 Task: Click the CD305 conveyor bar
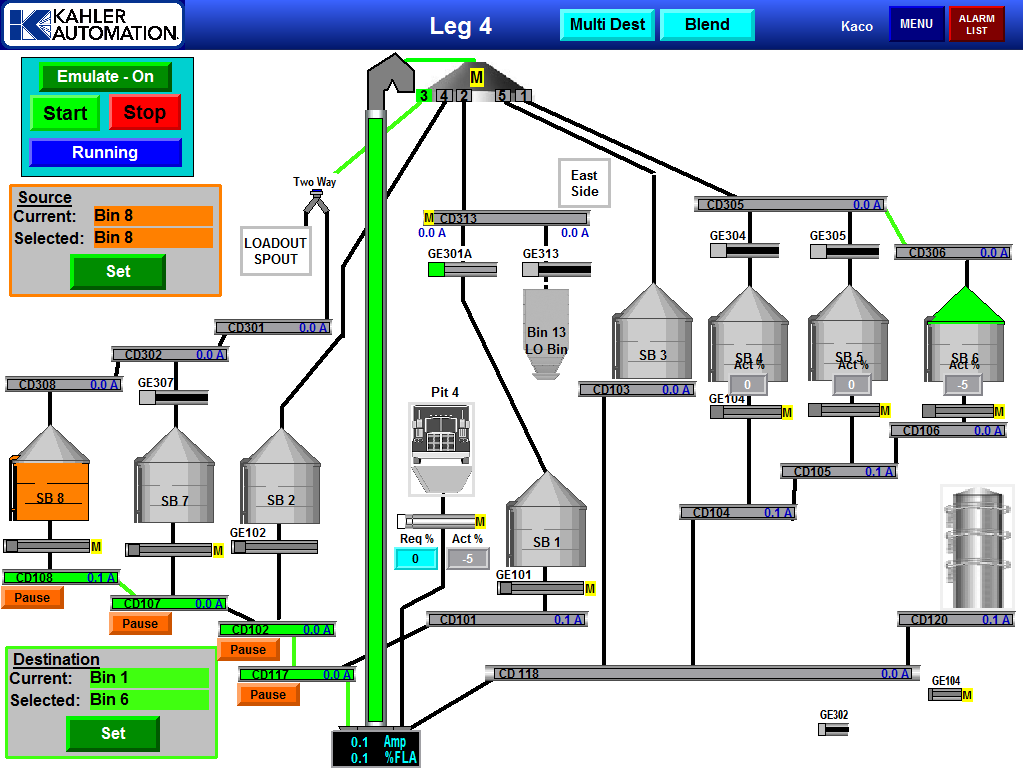[789, 204]
